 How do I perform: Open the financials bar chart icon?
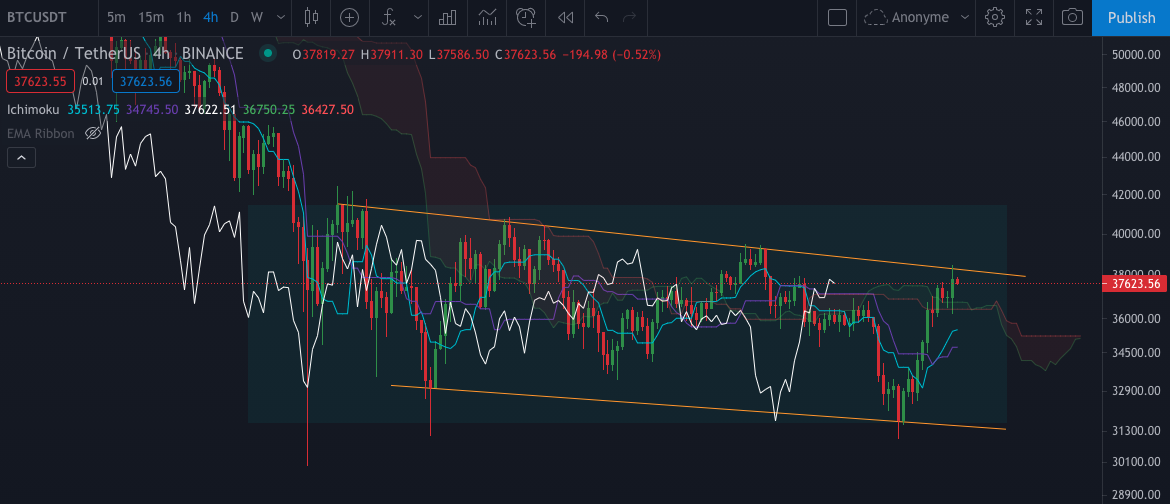[x=448, y=17]
